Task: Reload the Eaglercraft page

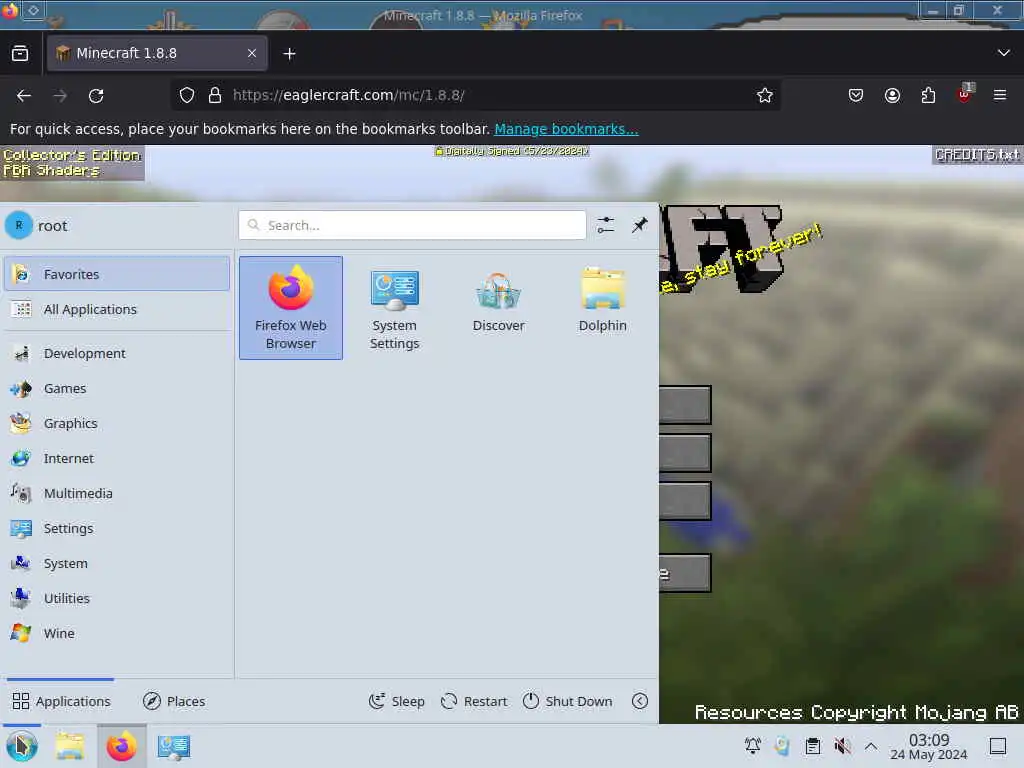Action: 96,96
